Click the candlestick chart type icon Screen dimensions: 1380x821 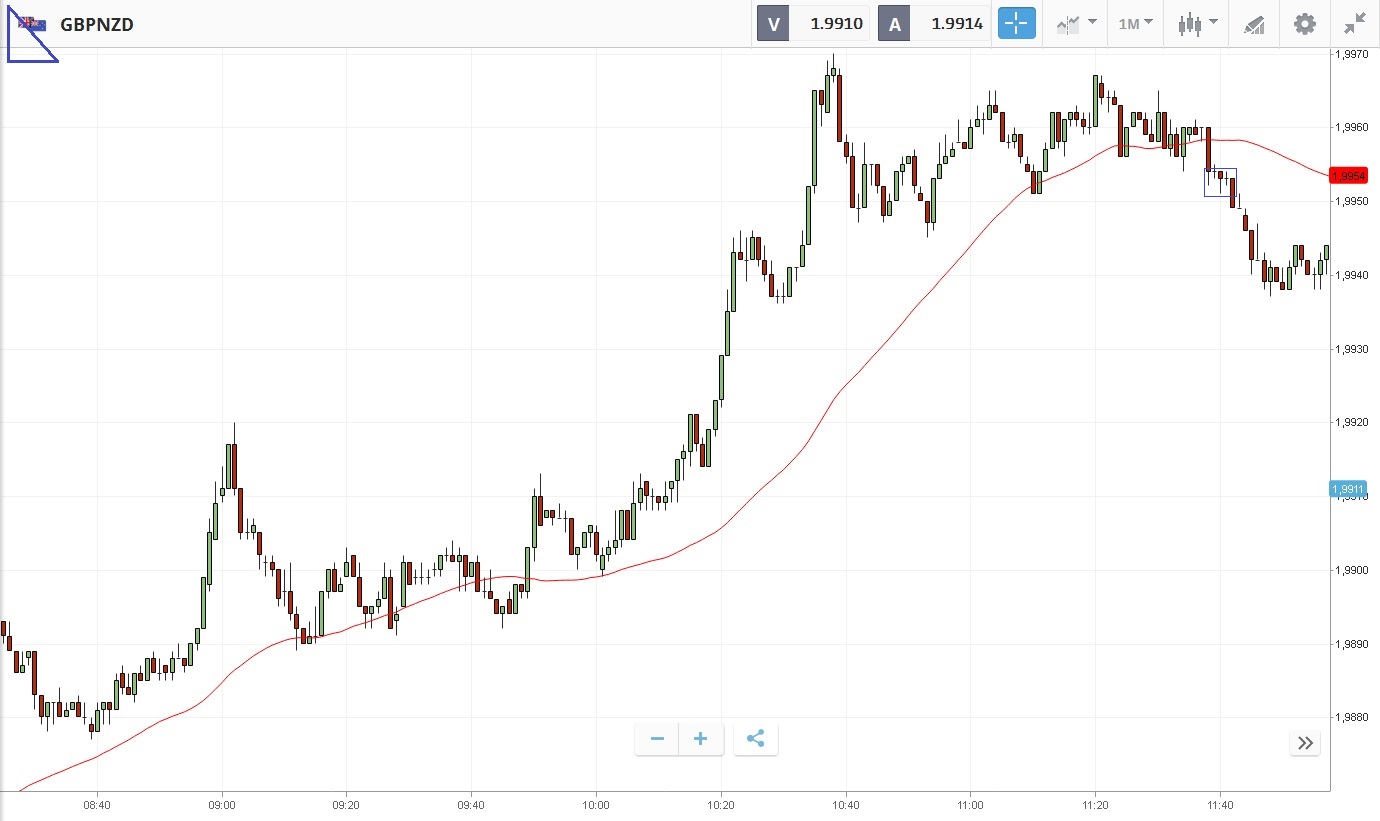(1190, 24)
